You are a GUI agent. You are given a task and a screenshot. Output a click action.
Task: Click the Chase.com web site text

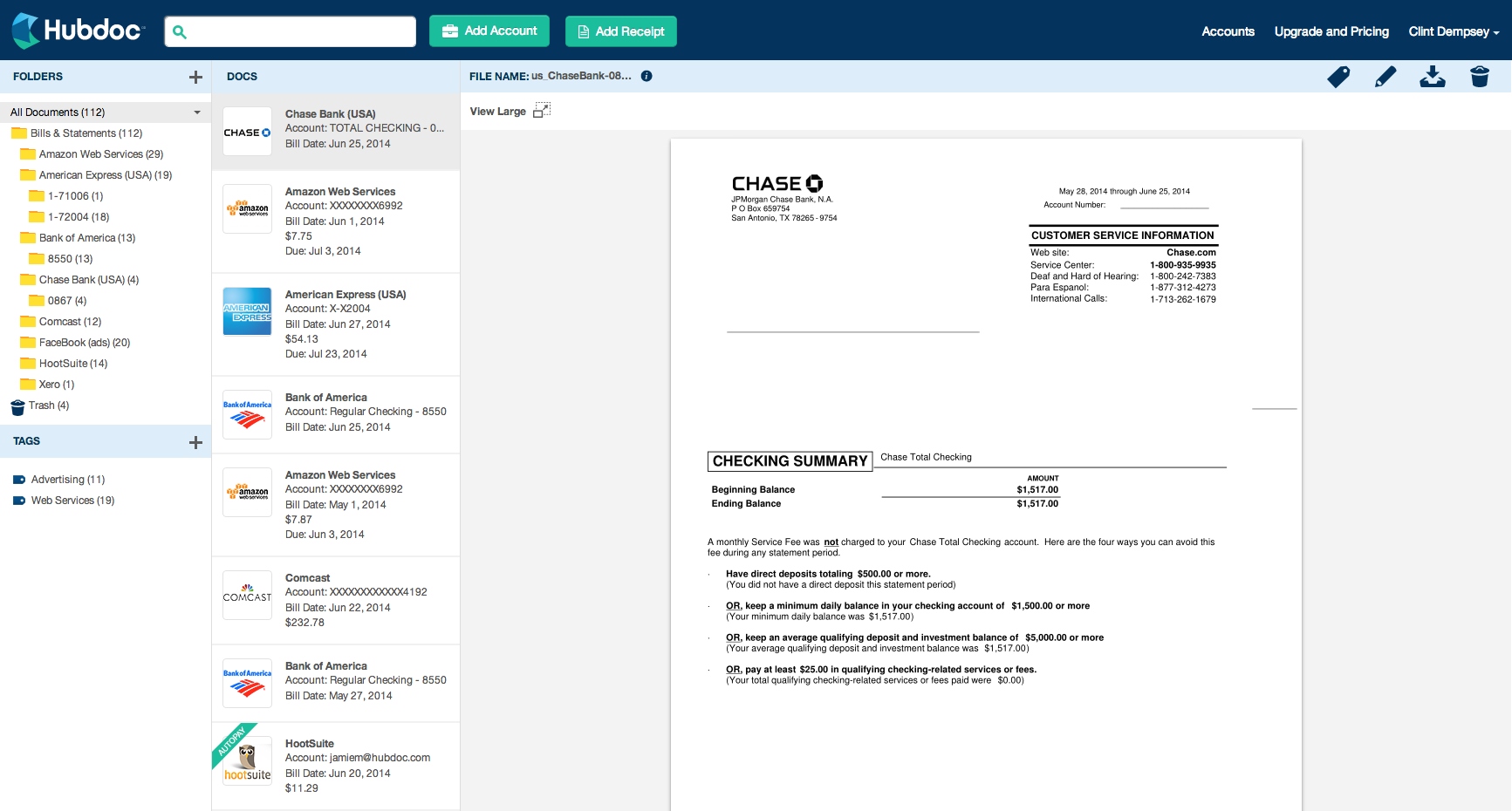point(1191,253)
